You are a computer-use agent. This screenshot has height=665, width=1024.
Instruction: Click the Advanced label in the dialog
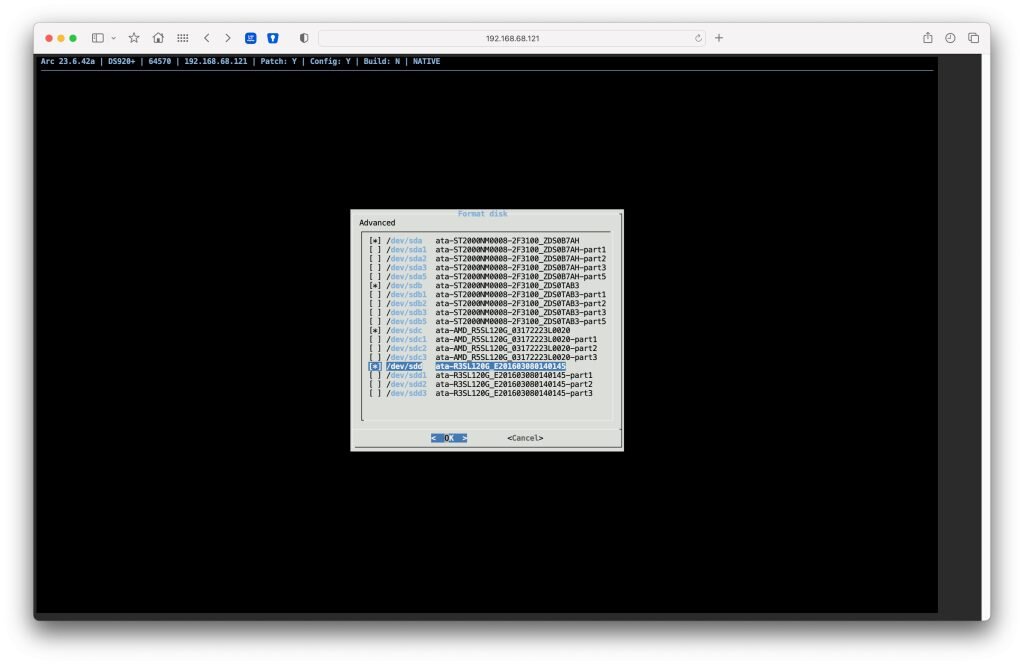[377, 223]
